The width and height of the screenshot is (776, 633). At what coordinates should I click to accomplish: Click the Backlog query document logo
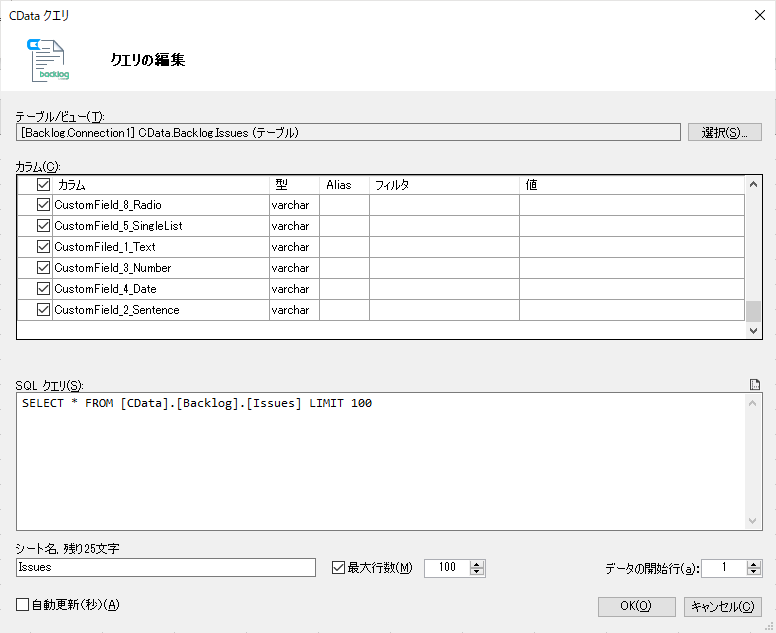point(48,60)
